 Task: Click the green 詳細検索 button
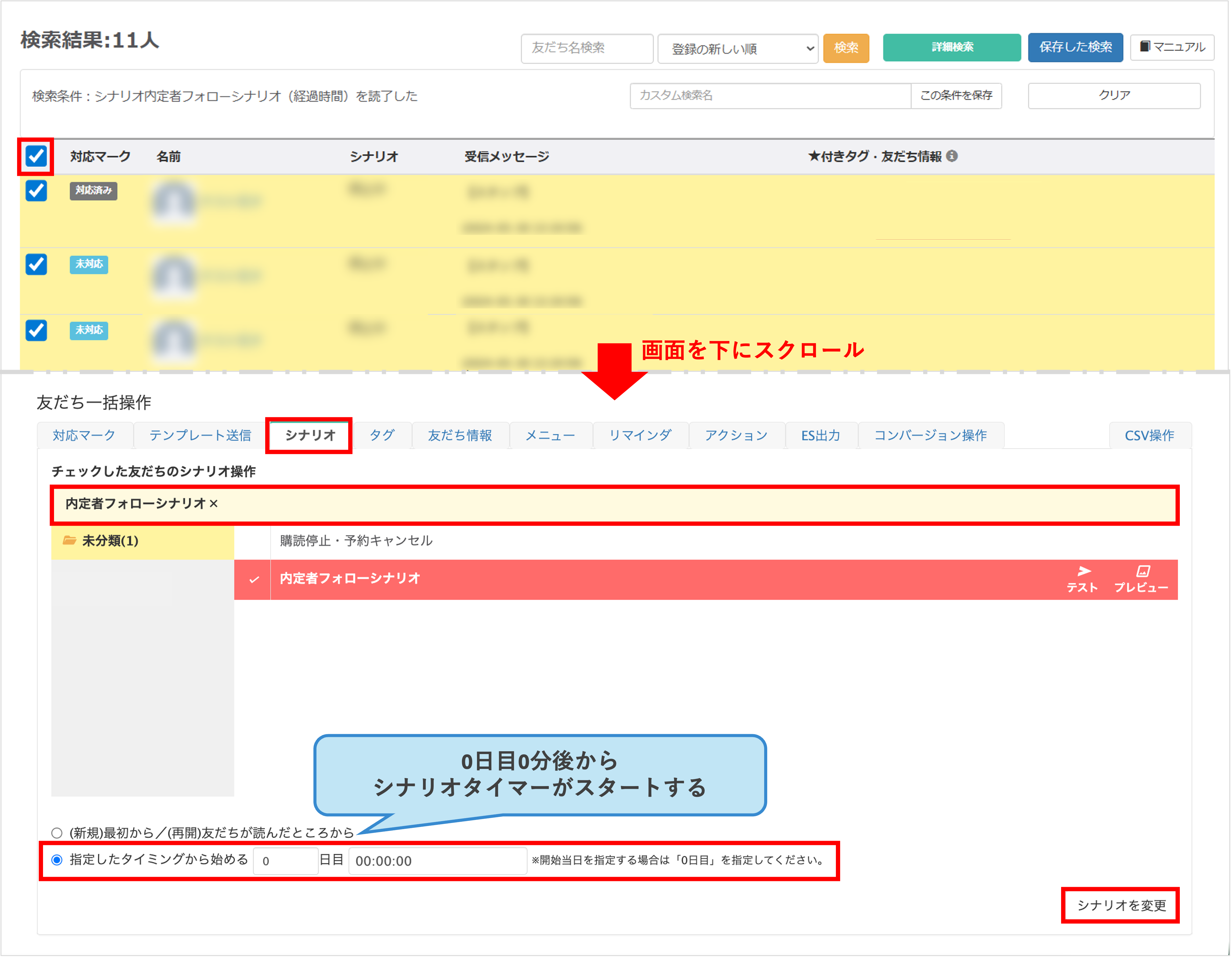click(952, 47)
